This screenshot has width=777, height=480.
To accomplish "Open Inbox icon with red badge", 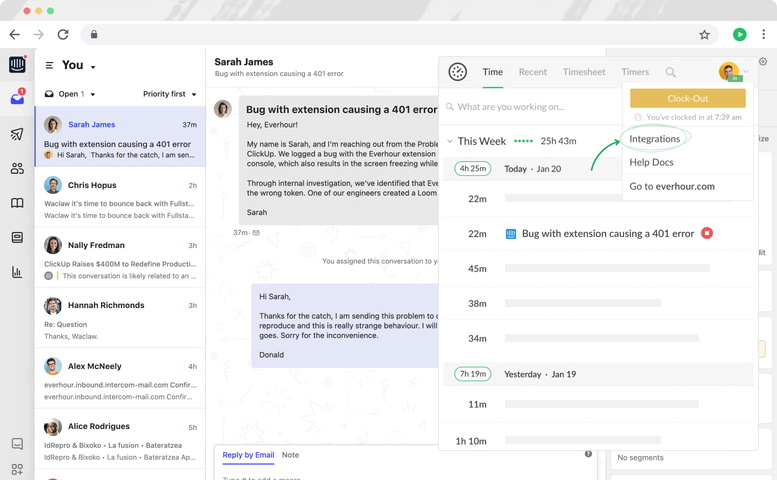I will pyautogui.click(x=17, y=98).
